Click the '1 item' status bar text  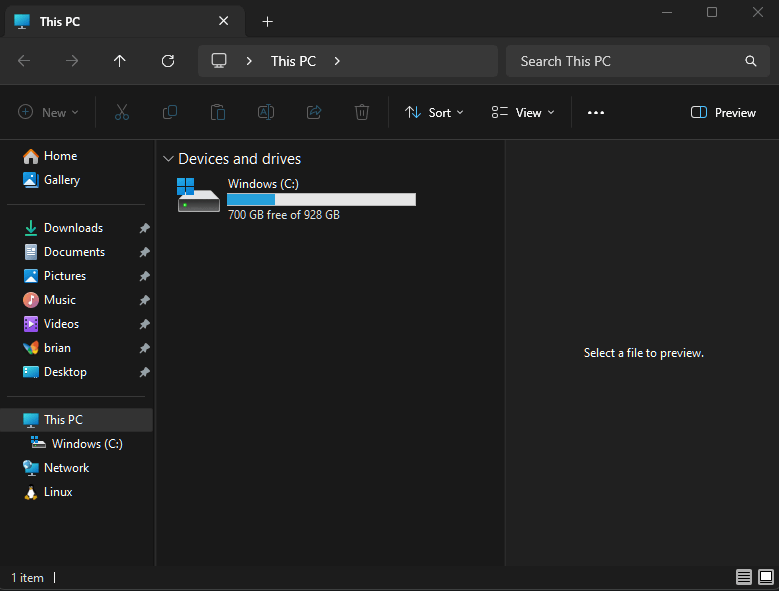pos(27,578)
